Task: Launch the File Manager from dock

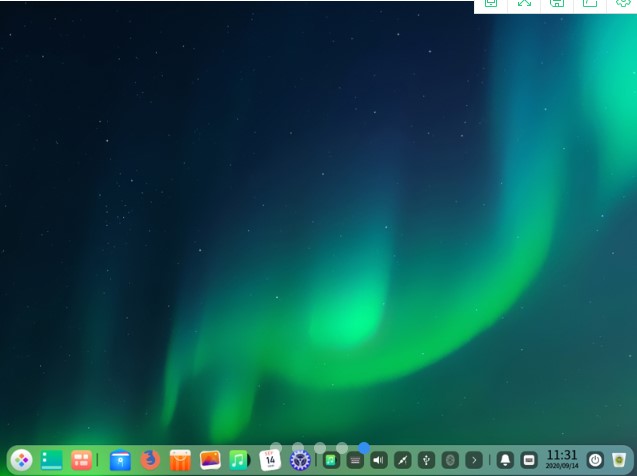Action: tap(121, 460)
